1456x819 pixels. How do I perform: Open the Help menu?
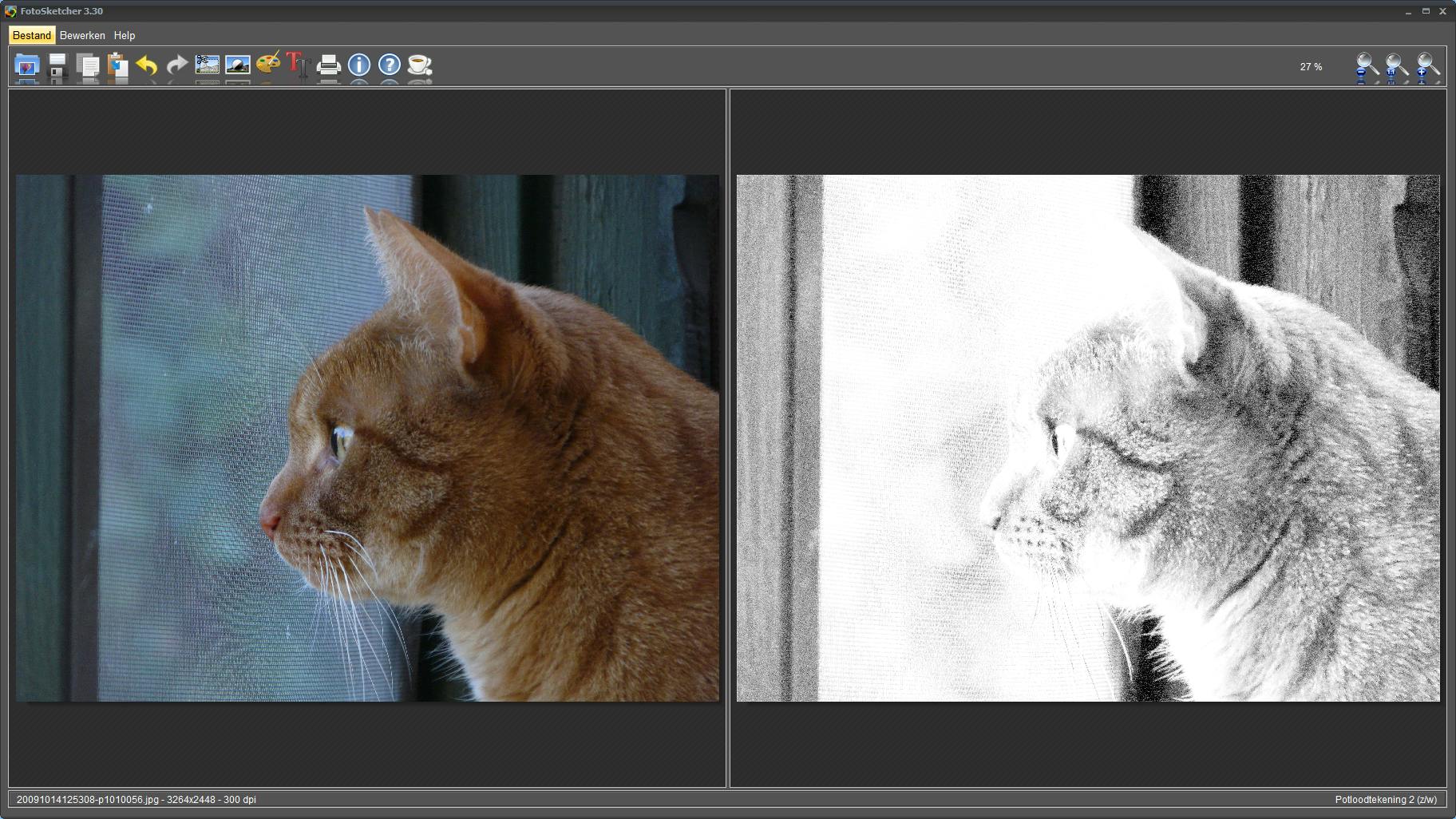tap(125, 35)
